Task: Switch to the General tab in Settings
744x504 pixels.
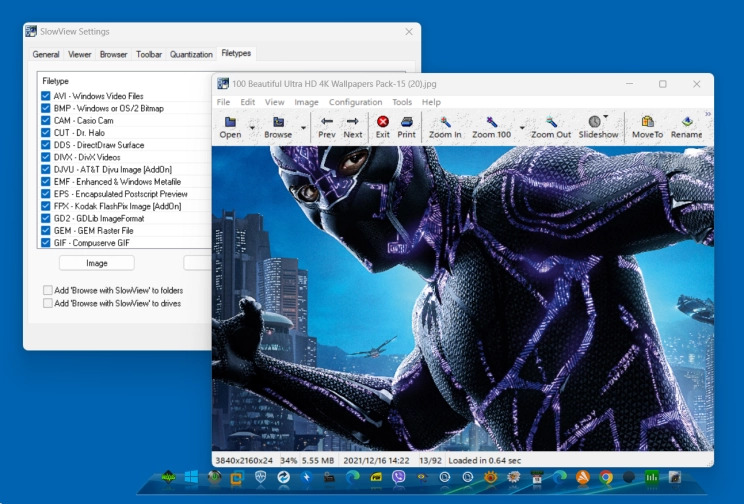Action: [x=46, y=54]
